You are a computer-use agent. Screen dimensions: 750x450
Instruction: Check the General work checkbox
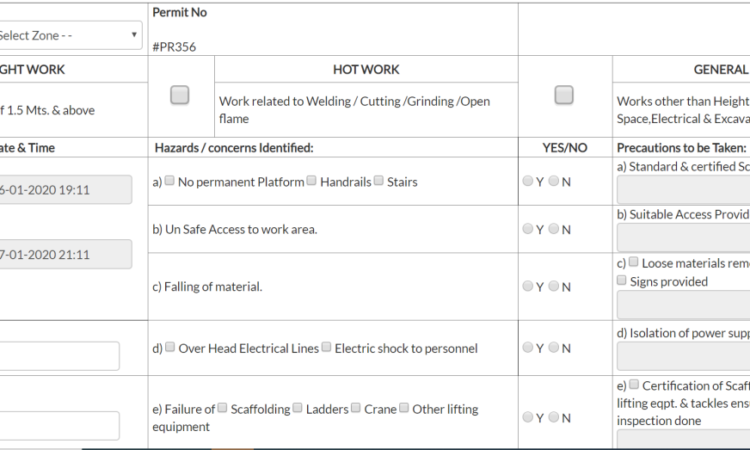tap(564, 95)
